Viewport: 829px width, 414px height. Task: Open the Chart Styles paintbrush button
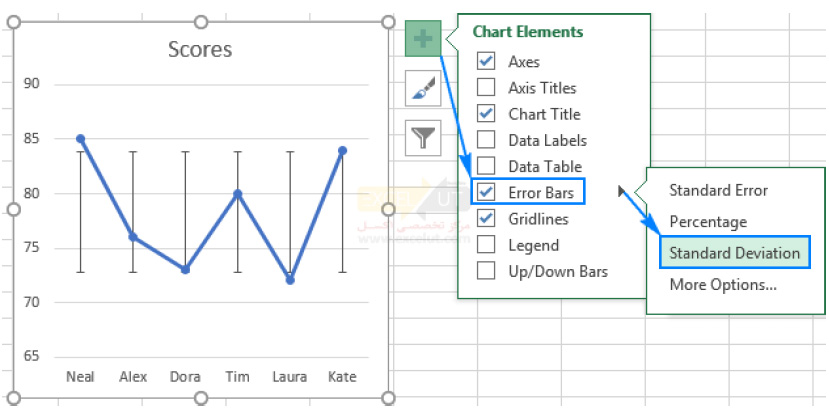tap(423, 88)
